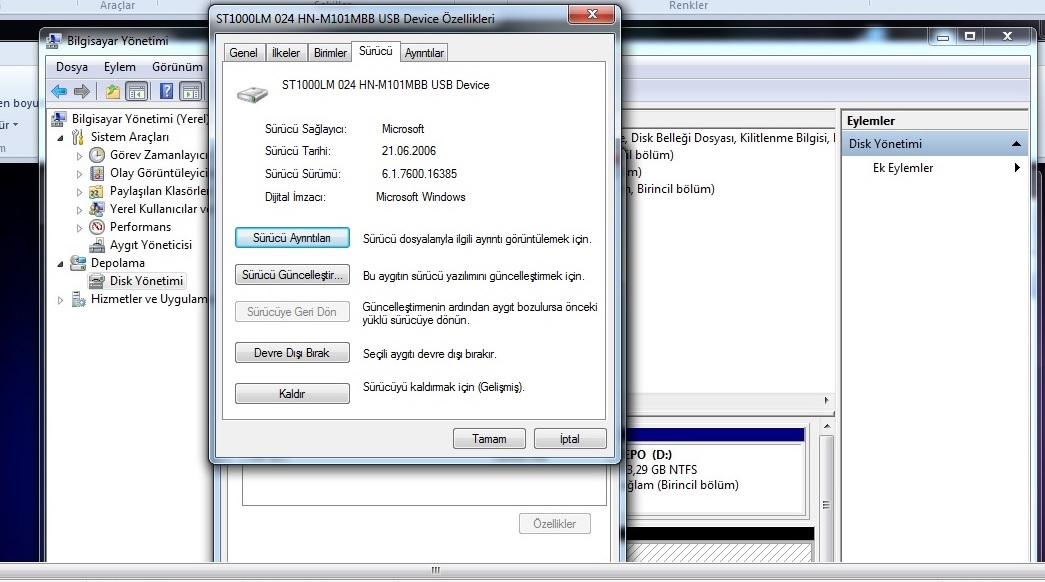Screen dimensions: 1045x582
Task: Switch to the Ayrıntılar tab
Action: 424,53
